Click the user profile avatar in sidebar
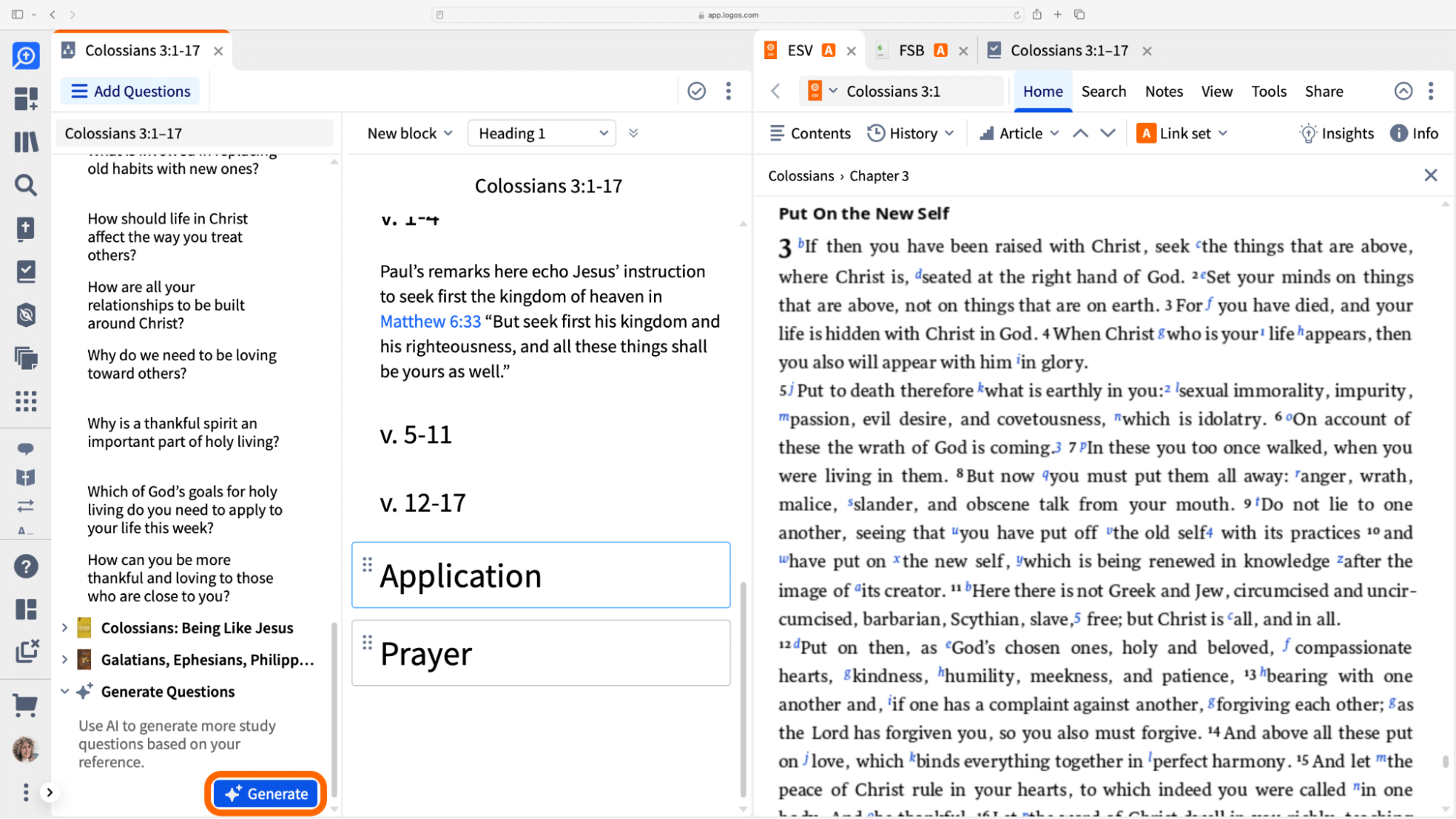 26,748
